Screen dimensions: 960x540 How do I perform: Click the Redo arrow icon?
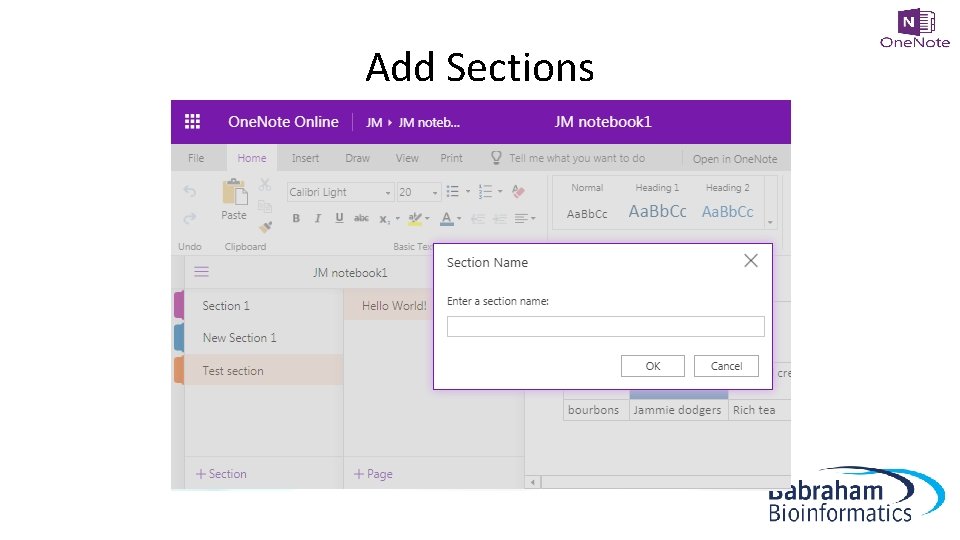tap(190, 218)
